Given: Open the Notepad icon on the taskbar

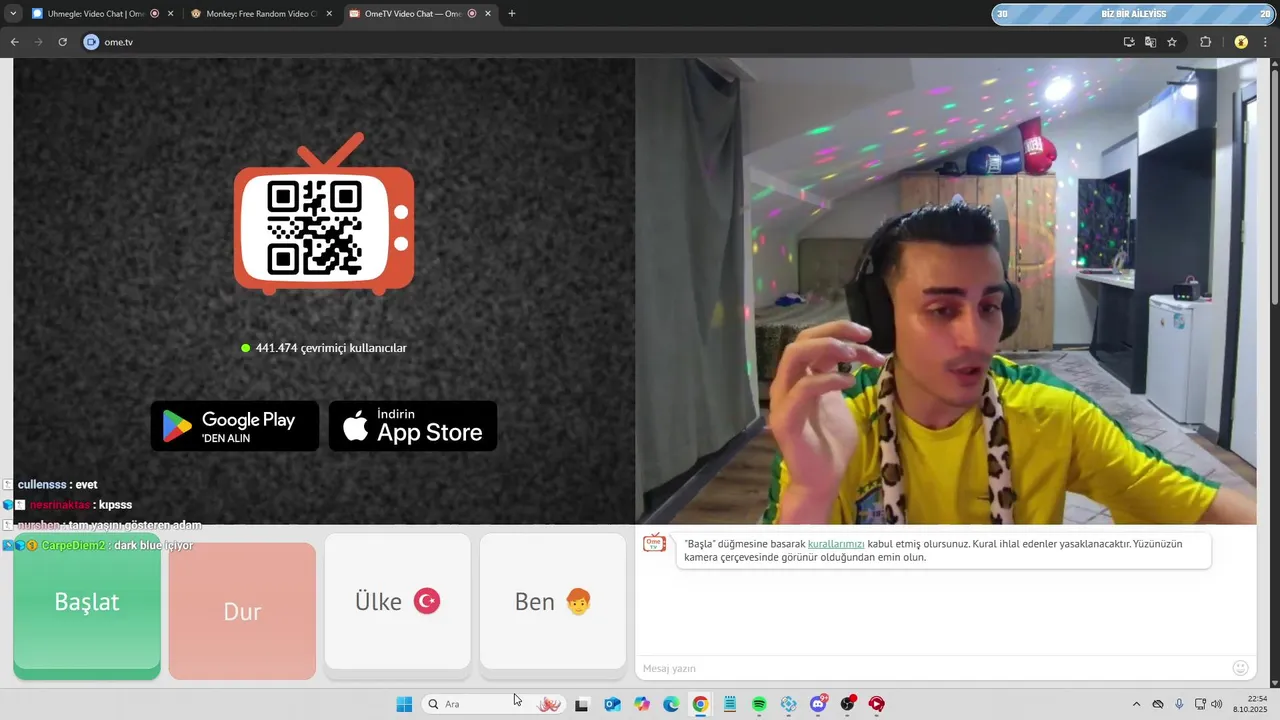Looking at the screenshot, I should click(730, 704).
